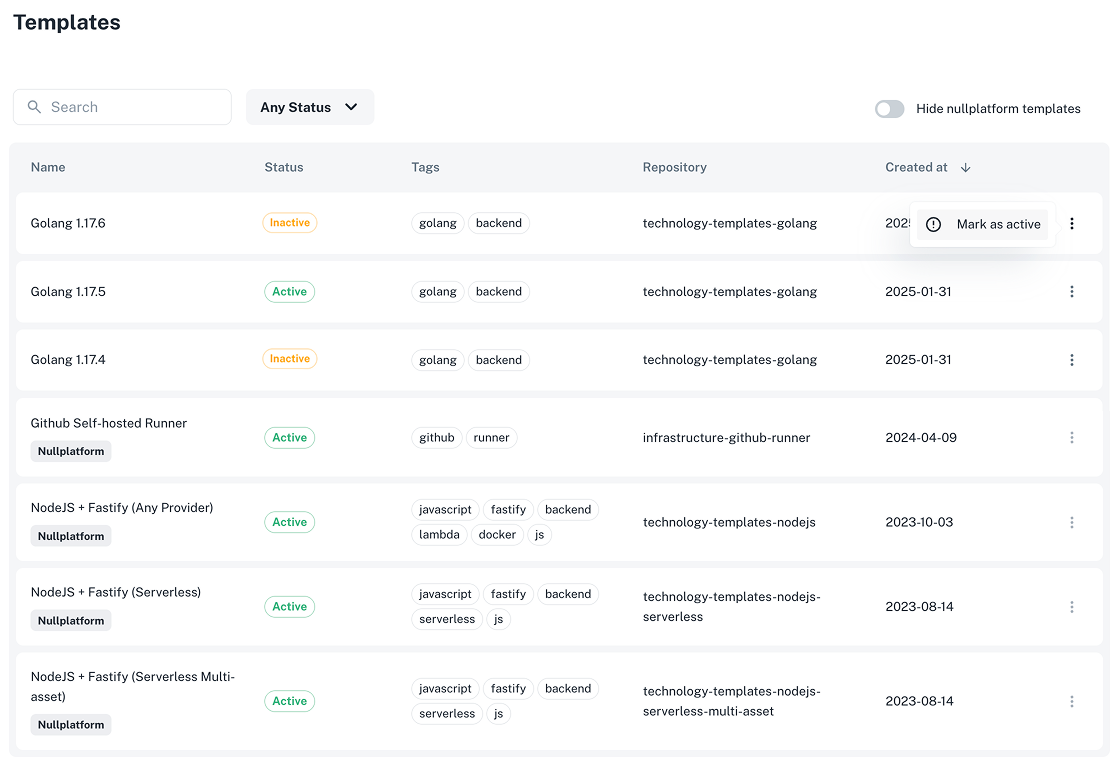Viewport: 1115px width, 769px height.
Task: Open the actions menu for Golang 1.17.4
Action: (x=1071, y=360)
